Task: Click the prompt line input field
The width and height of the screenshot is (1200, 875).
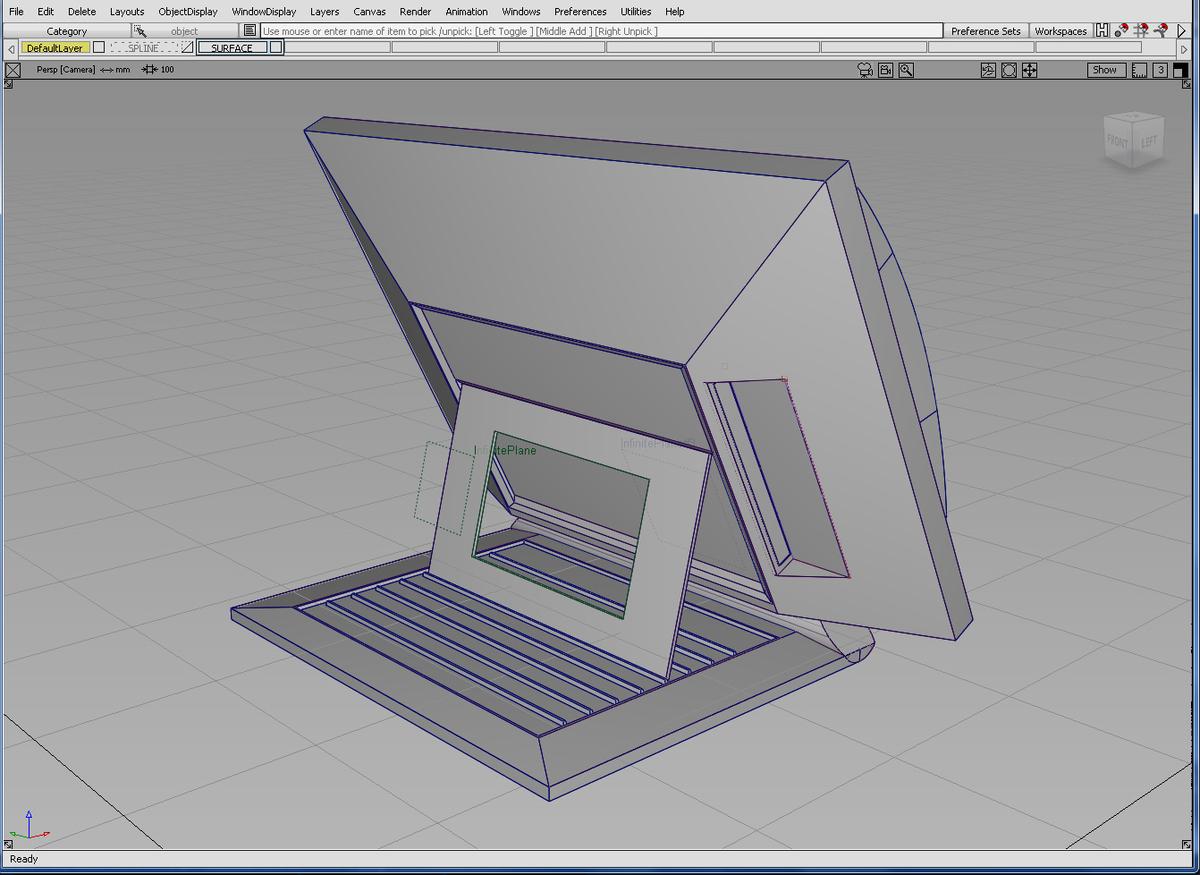Action: tap(600, 31)
